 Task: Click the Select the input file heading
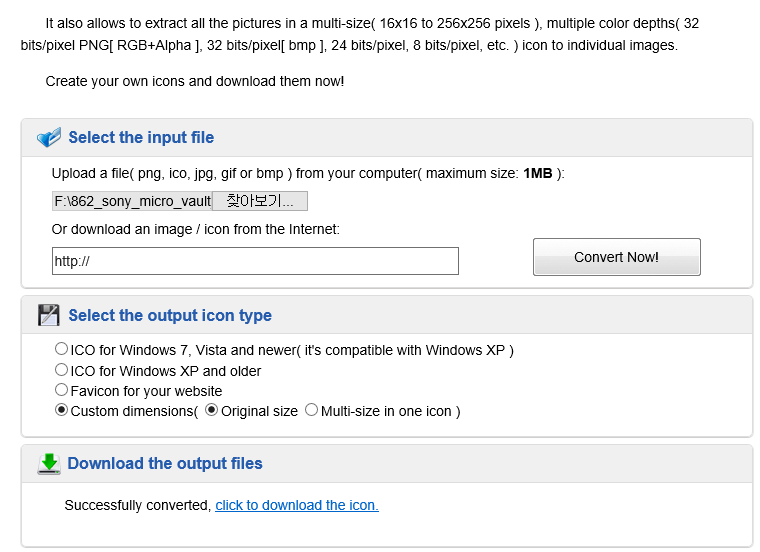(141, 137)
